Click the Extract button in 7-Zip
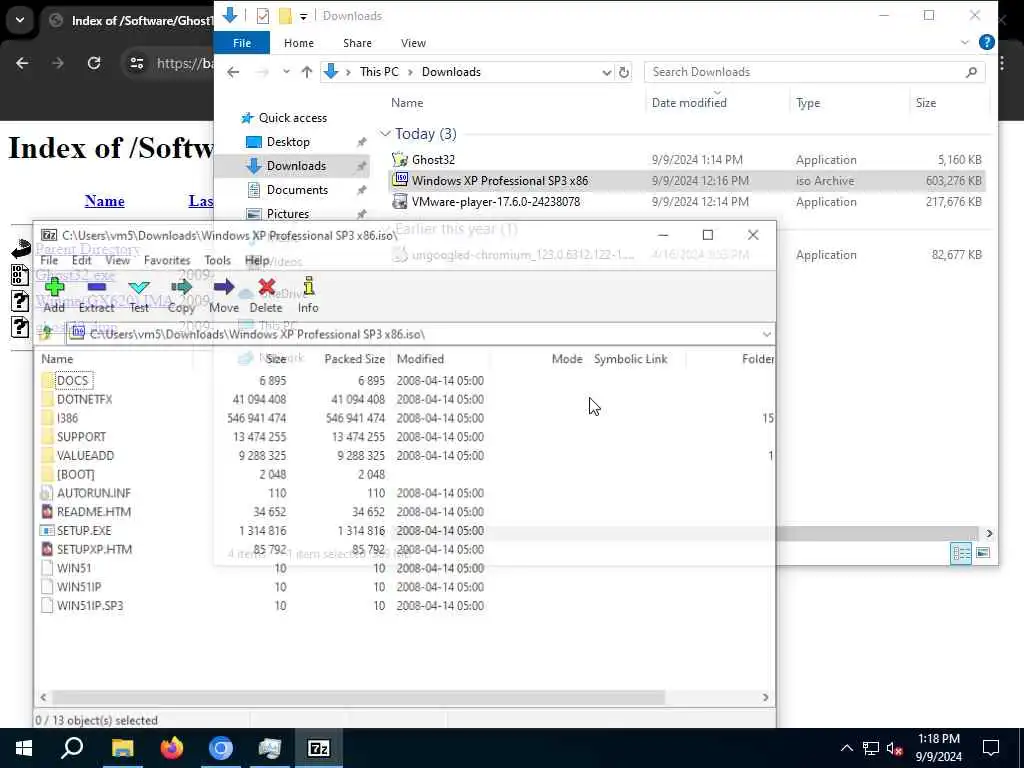Viewport: 1024px width, 768px height. [96, 294]
